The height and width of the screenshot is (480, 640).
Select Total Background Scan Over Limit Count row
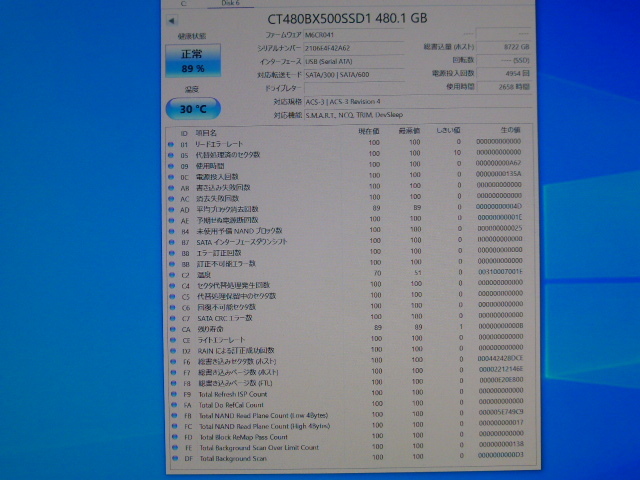(349, 447)
